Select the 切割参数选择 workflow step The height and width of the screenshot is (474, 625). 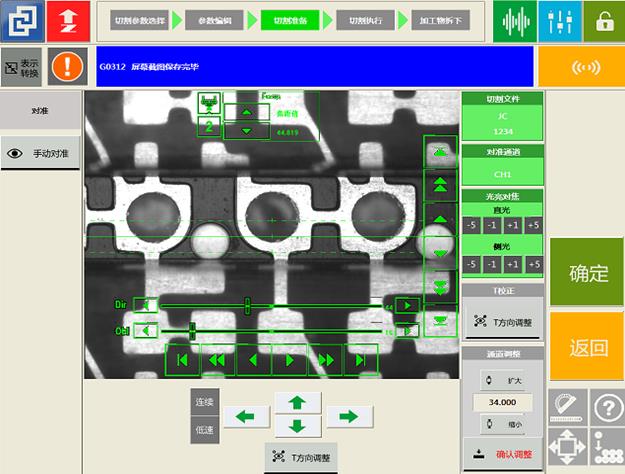coord(138,20)
